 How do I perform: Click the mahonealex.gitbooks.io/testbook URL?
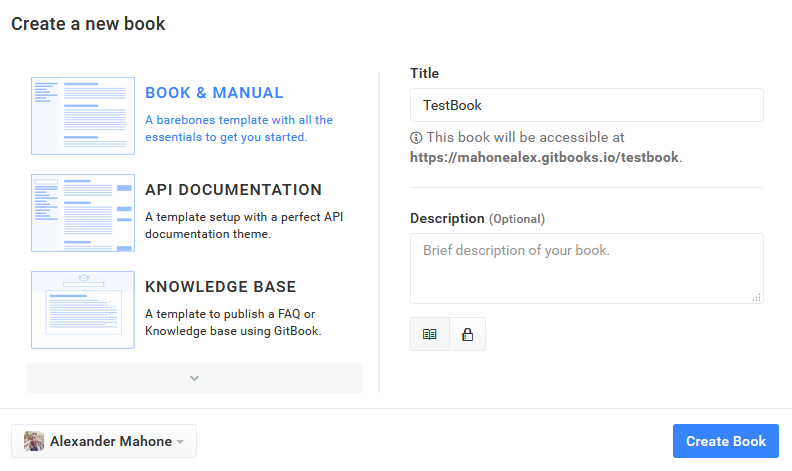(x=544, y=157)
